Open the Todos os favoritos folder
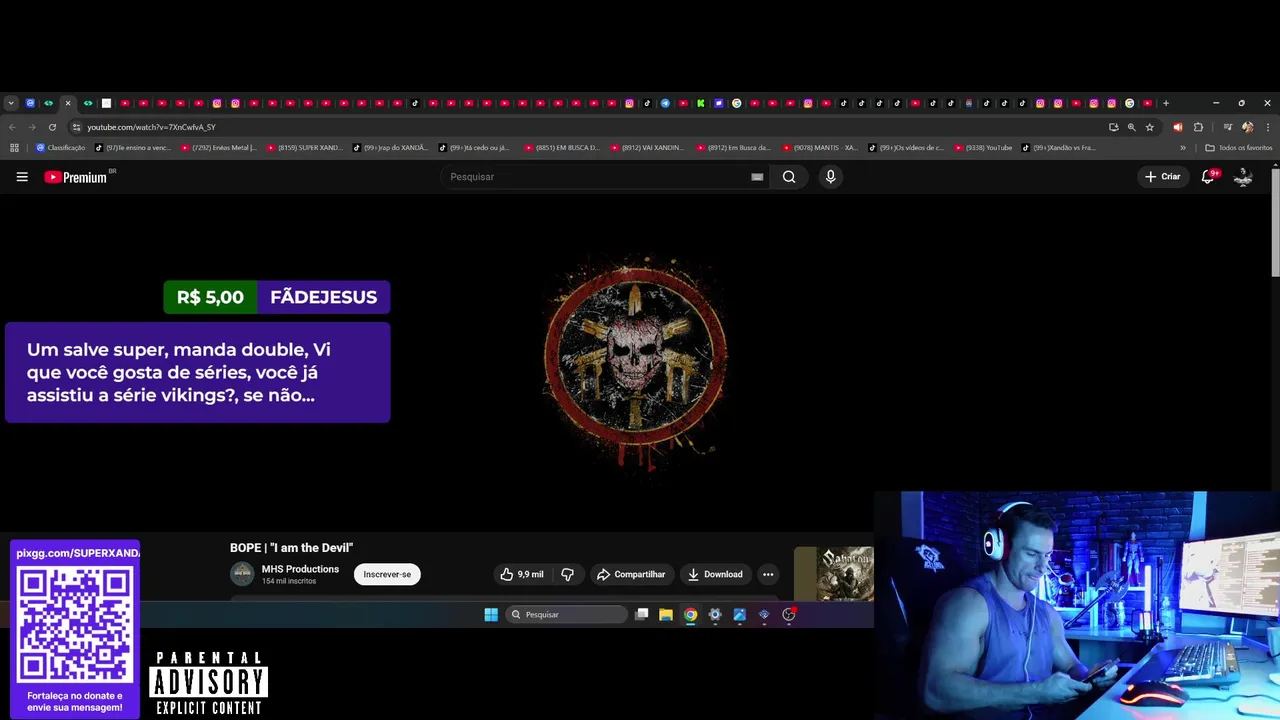This screenshot has height=720, width=1280. [1239, 148]
